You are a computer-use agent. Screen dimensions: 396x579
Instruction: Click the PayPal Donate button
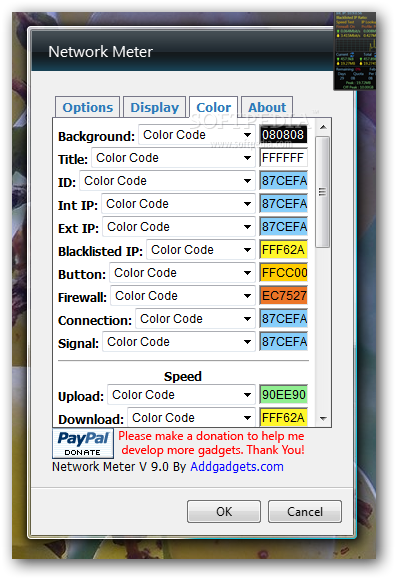point(83,443)
